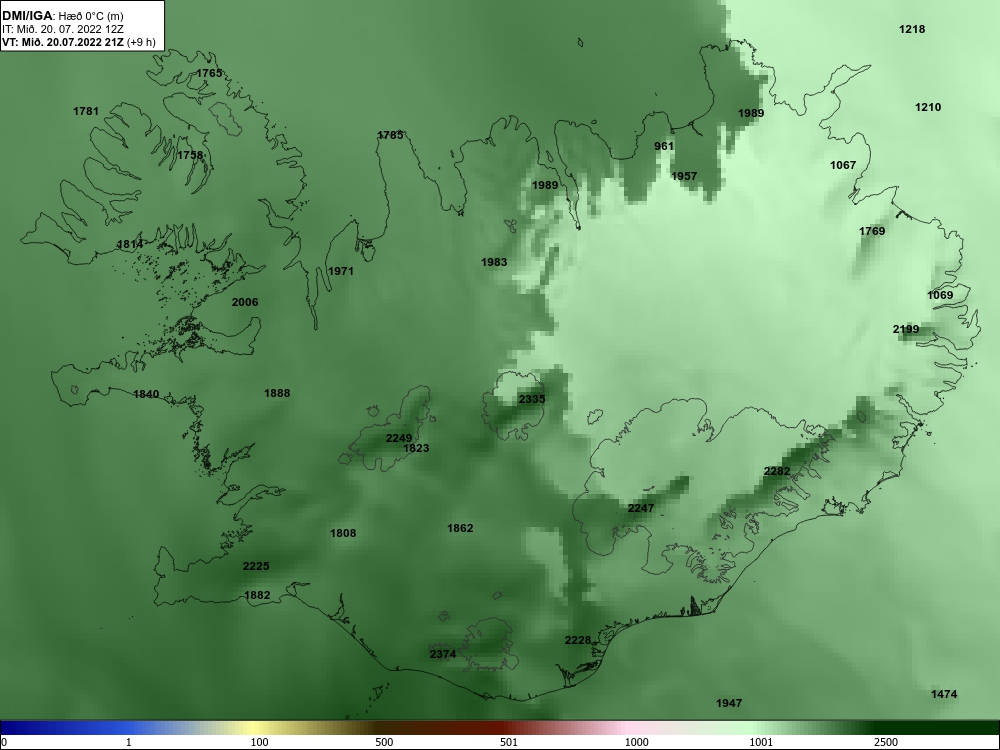Screen dimensions: 1000x750
Task: Select the 2335 value on the glacier
Action: coord(532,399)
